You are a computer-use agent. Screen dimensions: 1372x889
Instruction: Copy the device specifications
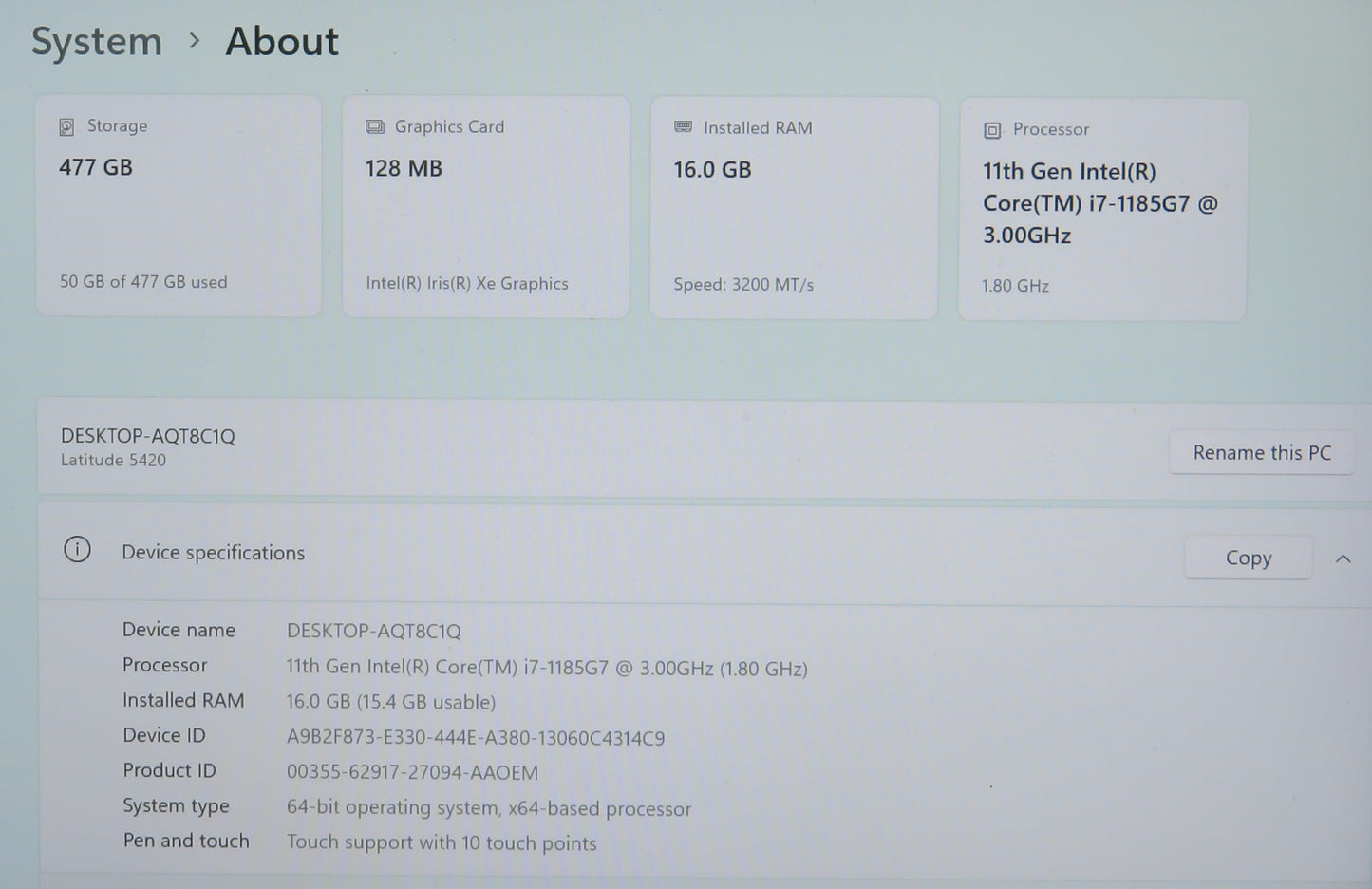(x=1248, y=558)
